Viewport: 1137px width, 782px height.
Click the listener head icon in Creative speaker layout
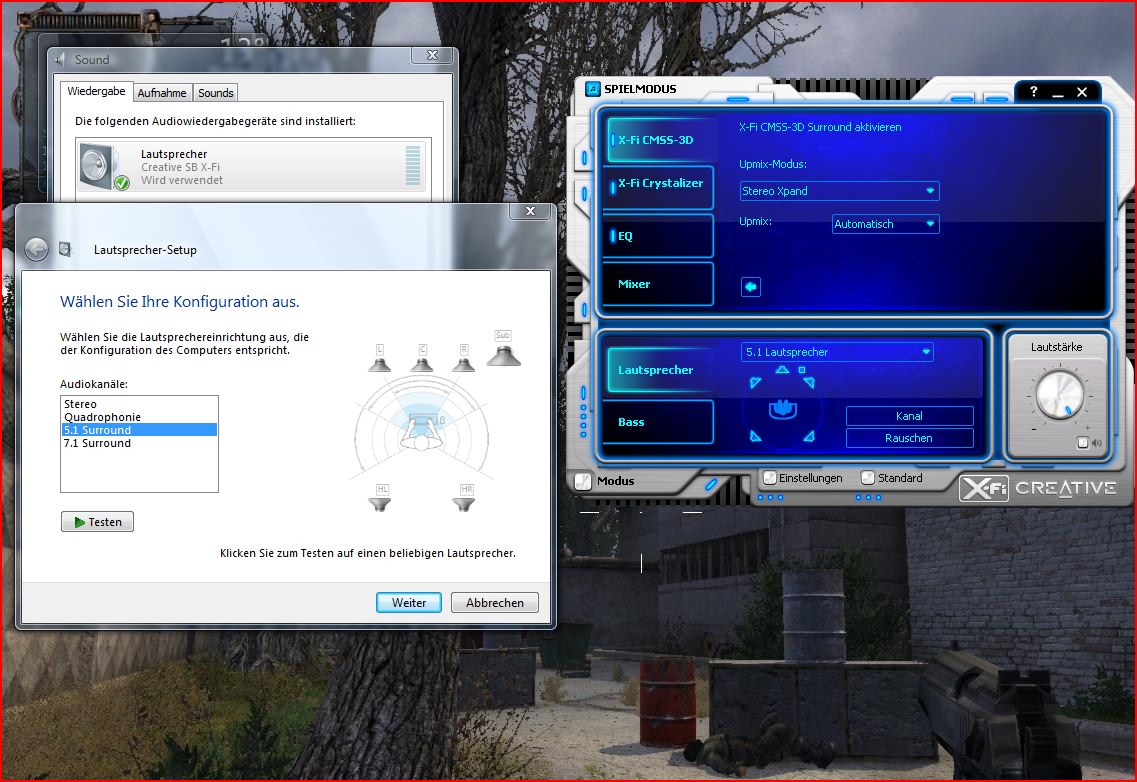pyautogui.click(x=782, y=409)
